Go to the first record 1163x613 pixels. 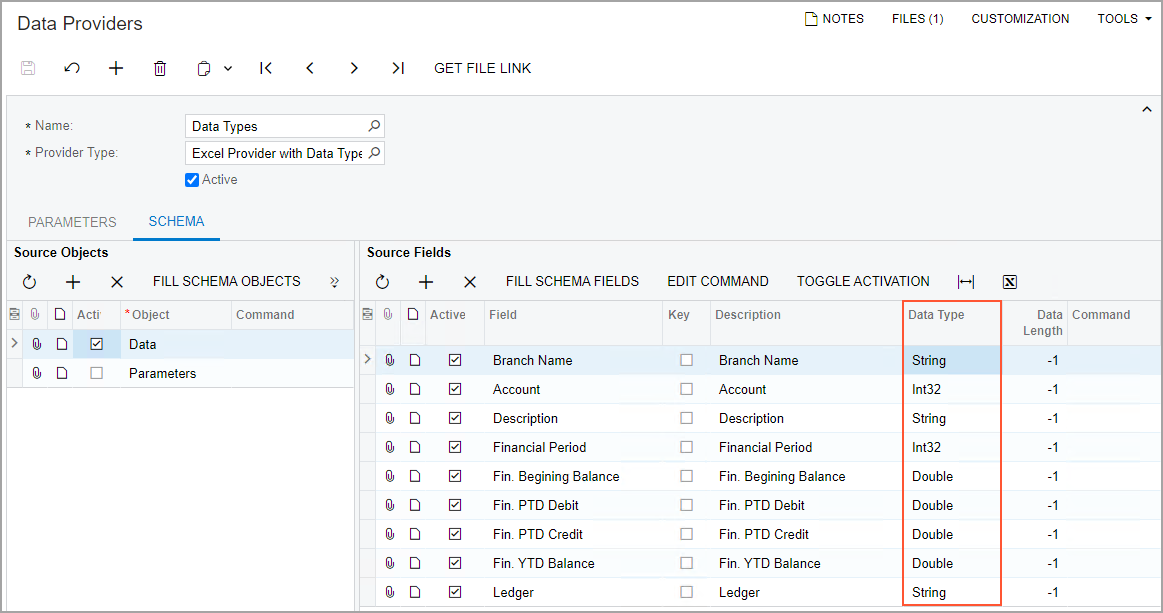click(266, 68)
